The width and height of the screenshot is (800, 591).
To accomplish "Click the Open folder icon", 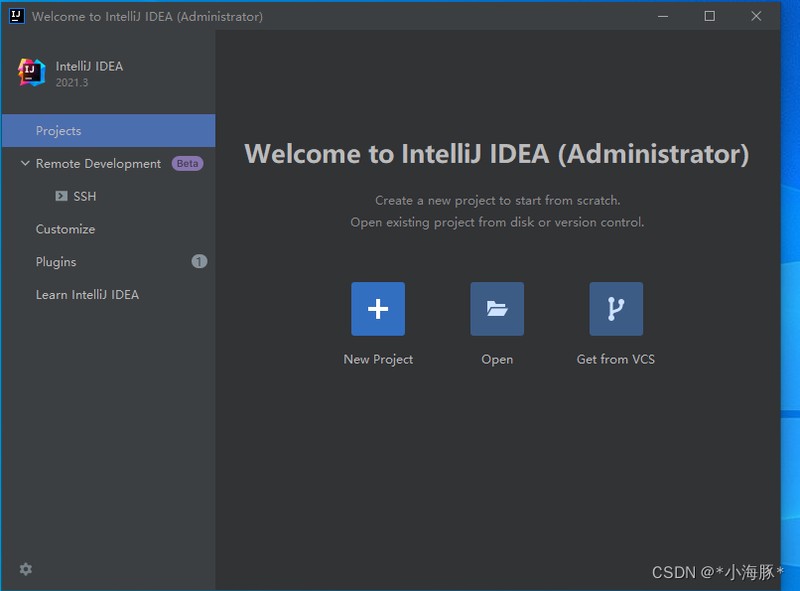I will pyautogui.click(x=497, y=309).
